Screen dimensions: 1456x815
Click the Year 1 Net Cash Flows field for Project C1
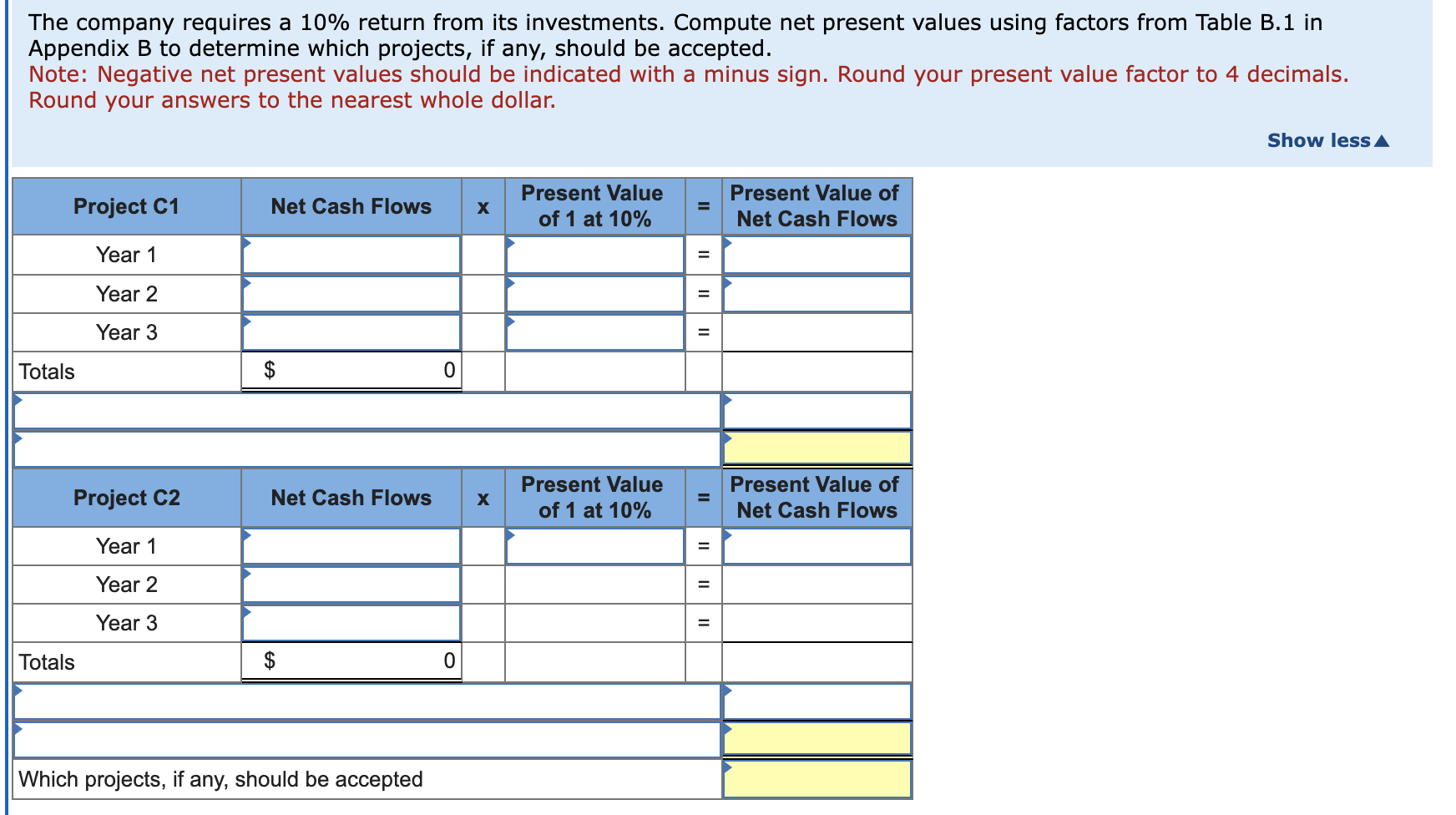coord(351,255)
